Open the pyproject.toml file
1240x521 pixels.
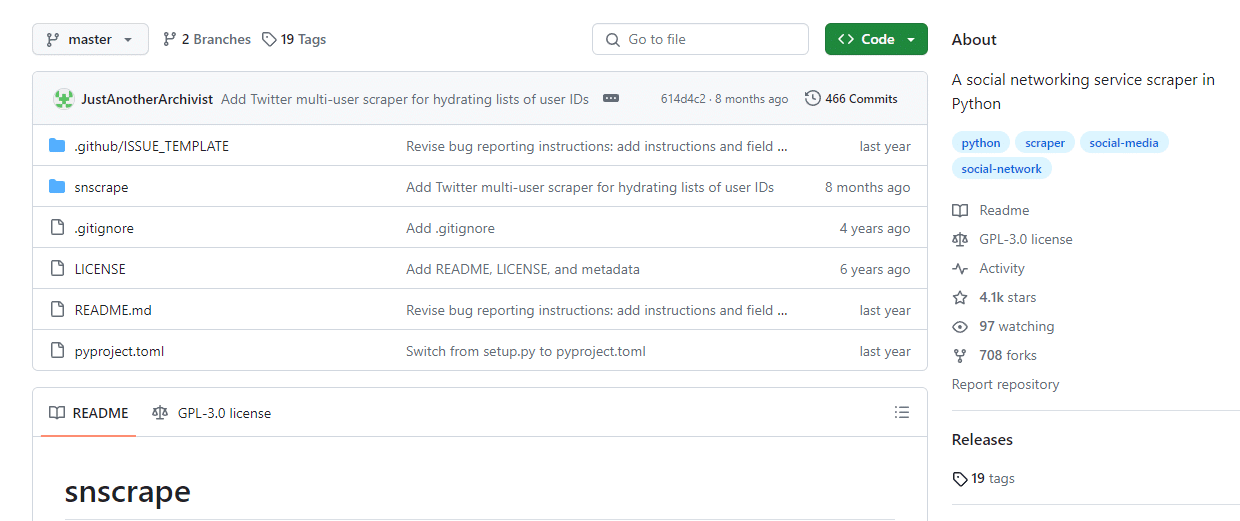tap(119, 351)
